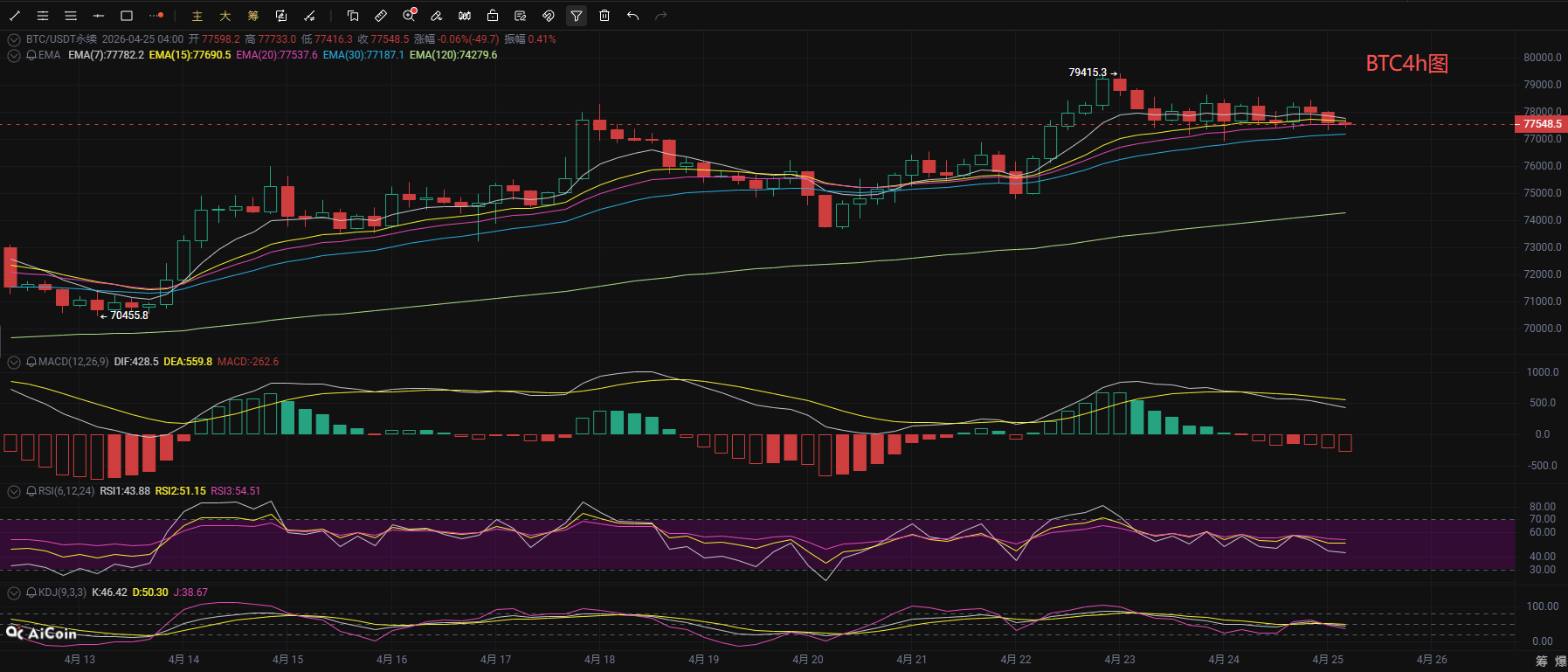The image size is (1568, 672).
Task: Select the trend line drawing tool
Action: (15, 16)
